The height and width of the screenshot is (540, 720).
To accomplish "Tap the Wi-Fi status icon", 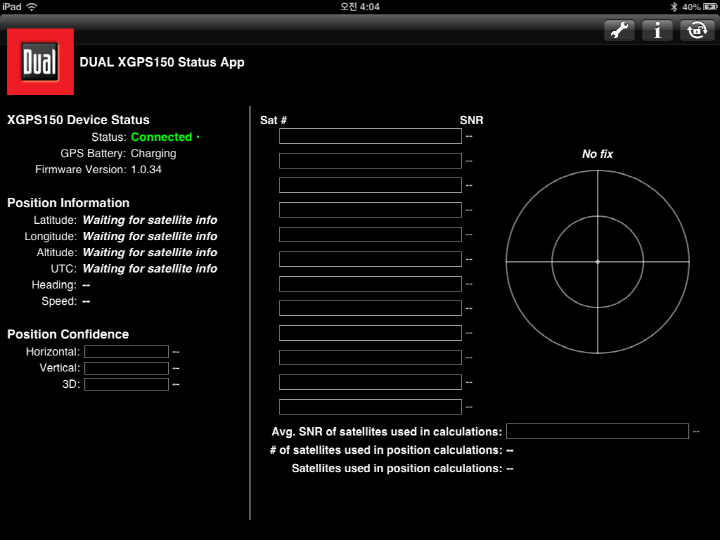I will (32, 6).
